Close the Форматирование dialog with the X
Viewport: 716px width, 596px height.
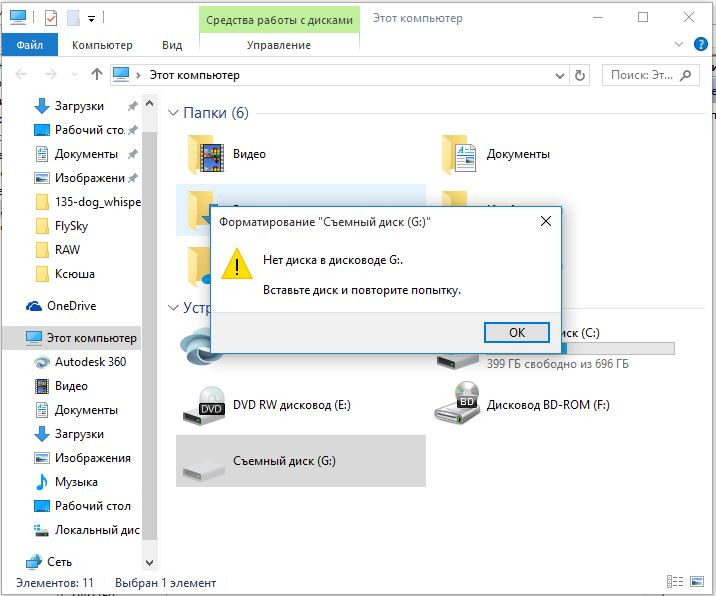(545, 221)
